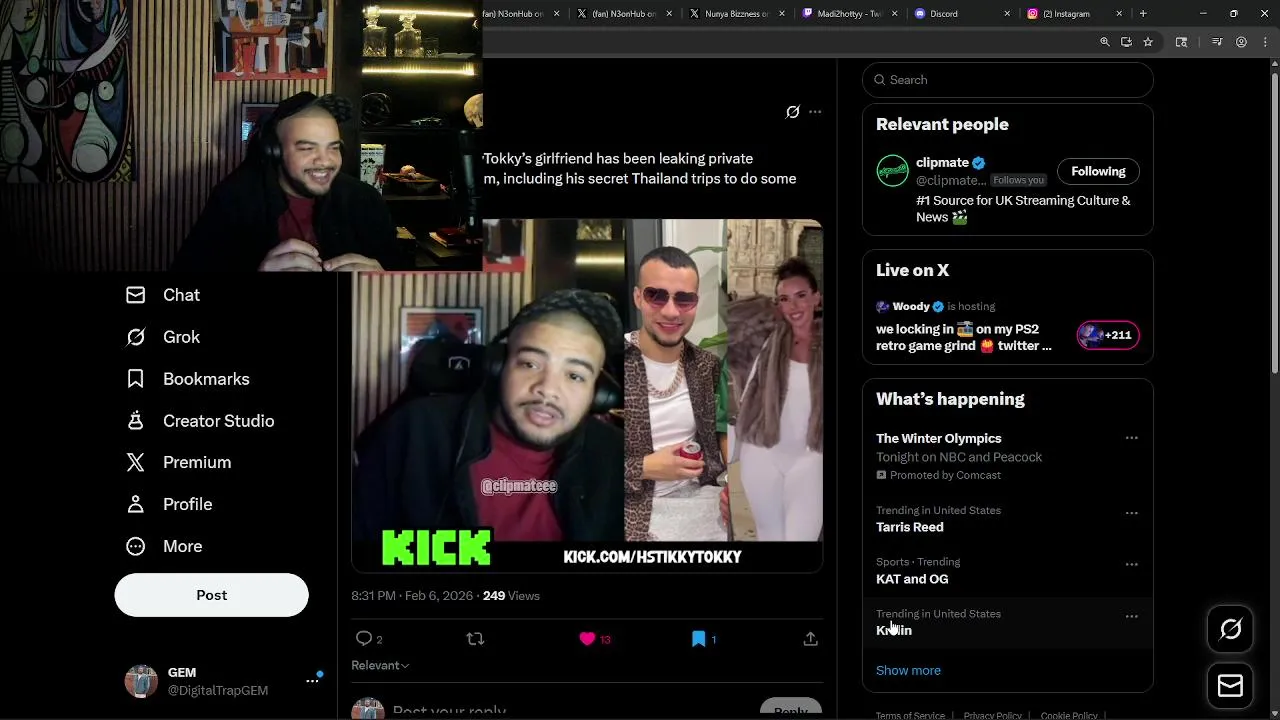This screenshot has height=720, width=1280.
Task: Click the share post icon
Action: point(811,639)
